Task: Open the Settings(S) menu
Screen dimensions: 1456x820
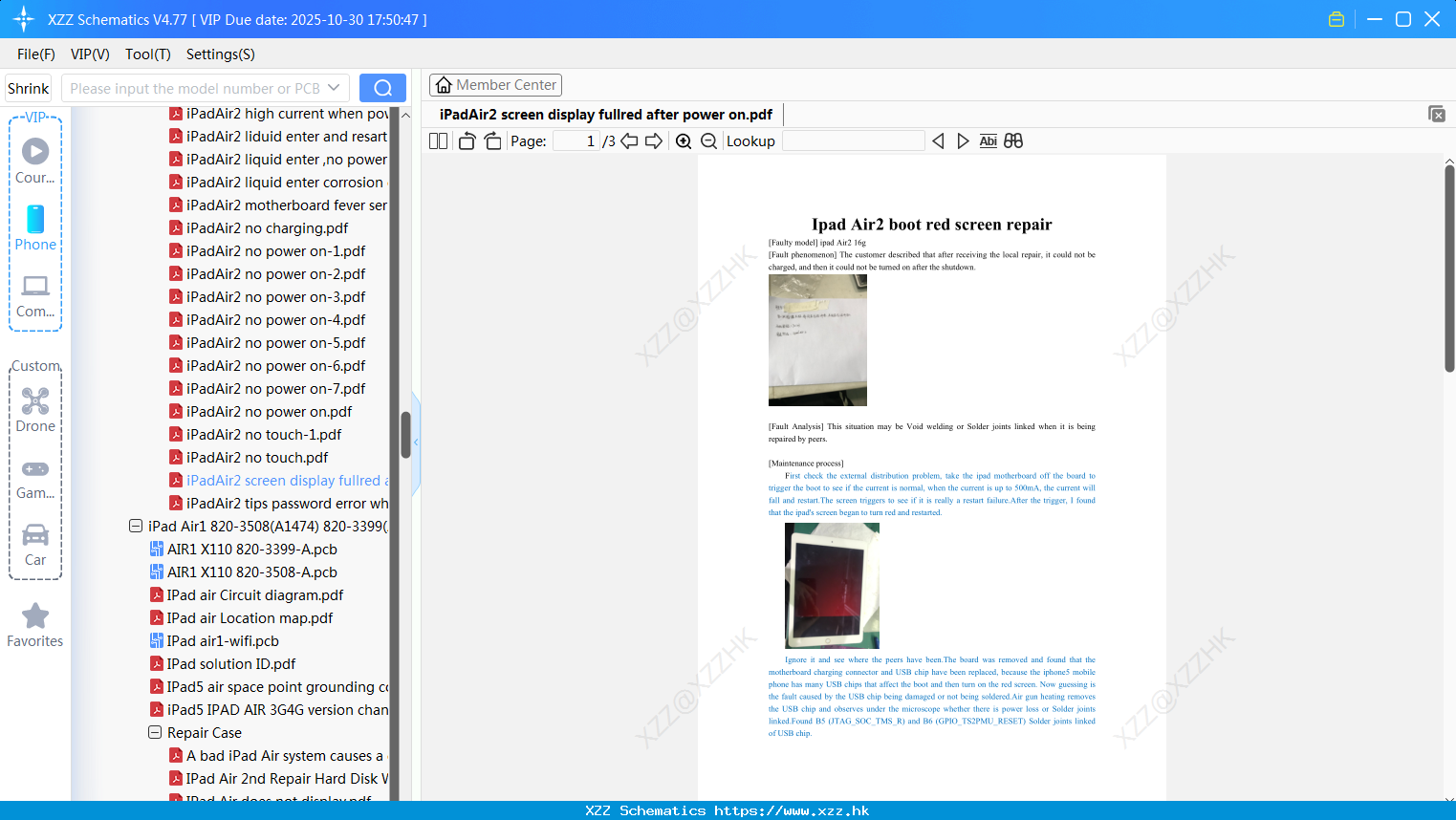Action: (x=221, y=54)
